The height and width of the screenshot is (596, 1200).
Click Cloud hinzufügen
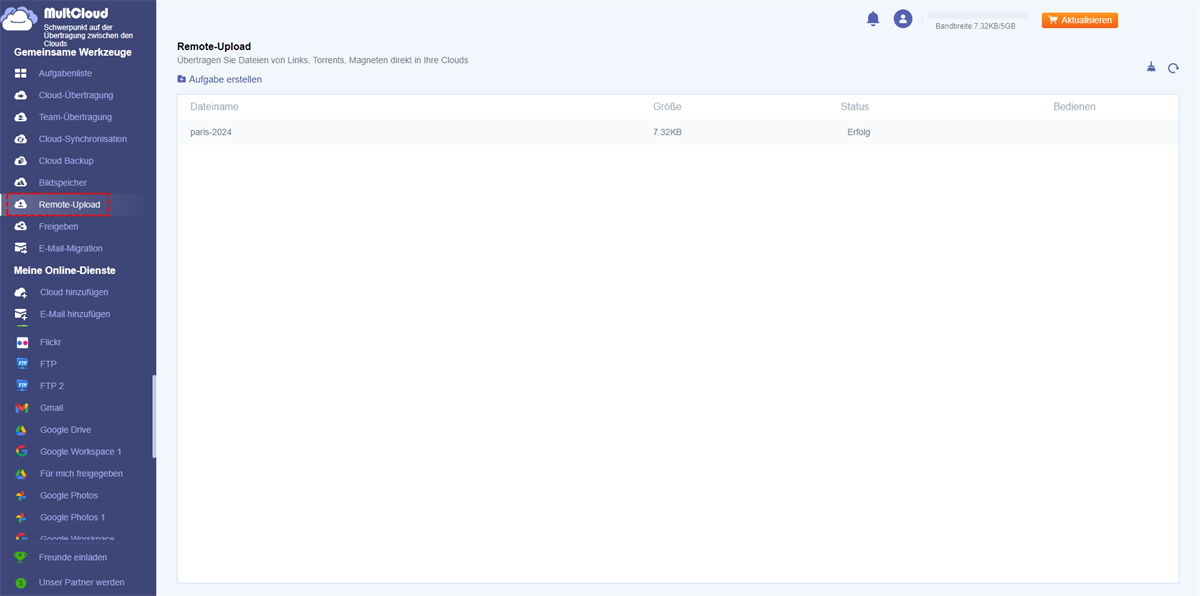coord(74,293)
